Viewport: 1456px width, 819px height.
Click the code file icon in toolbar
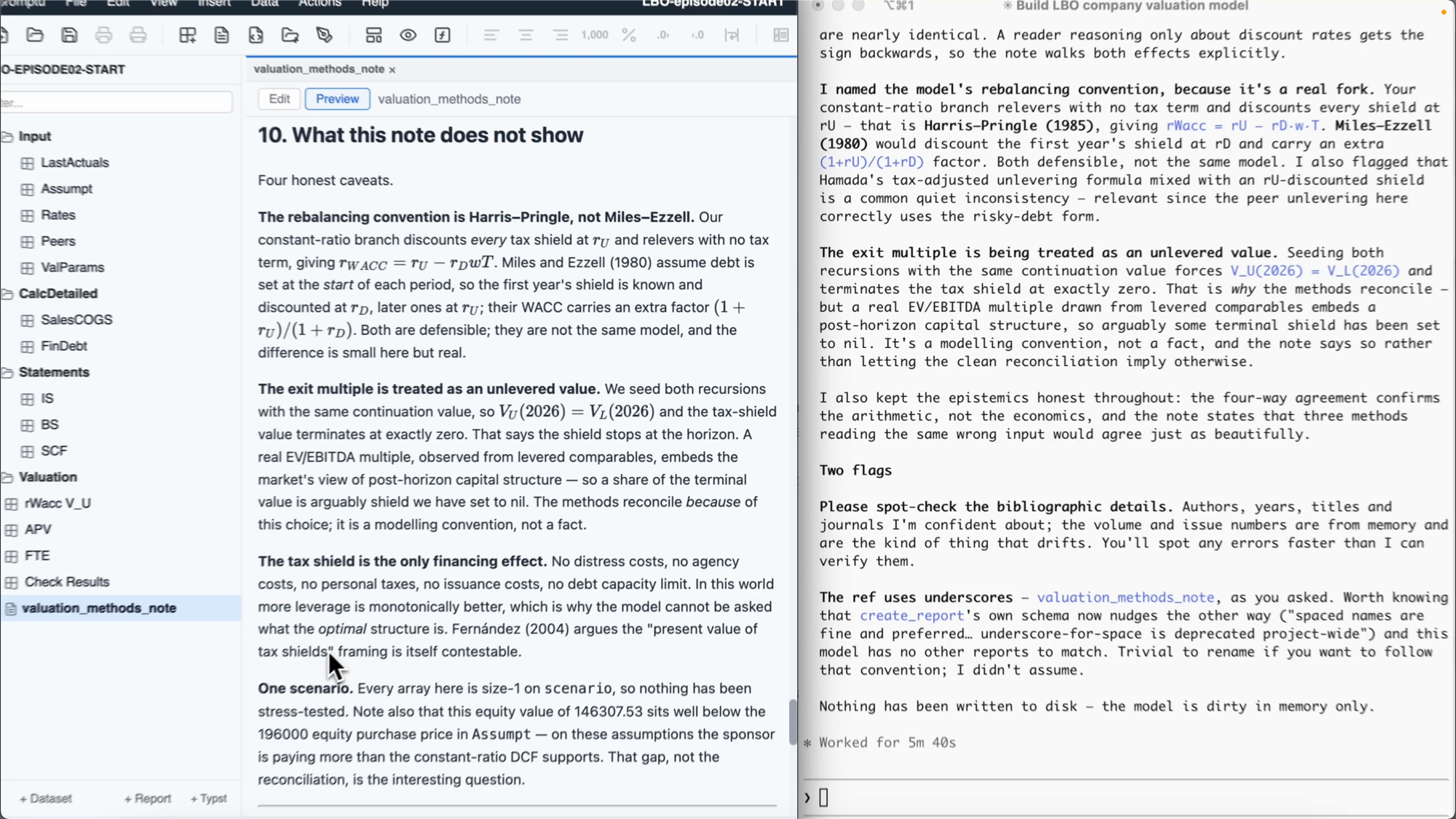click(256, 35)
